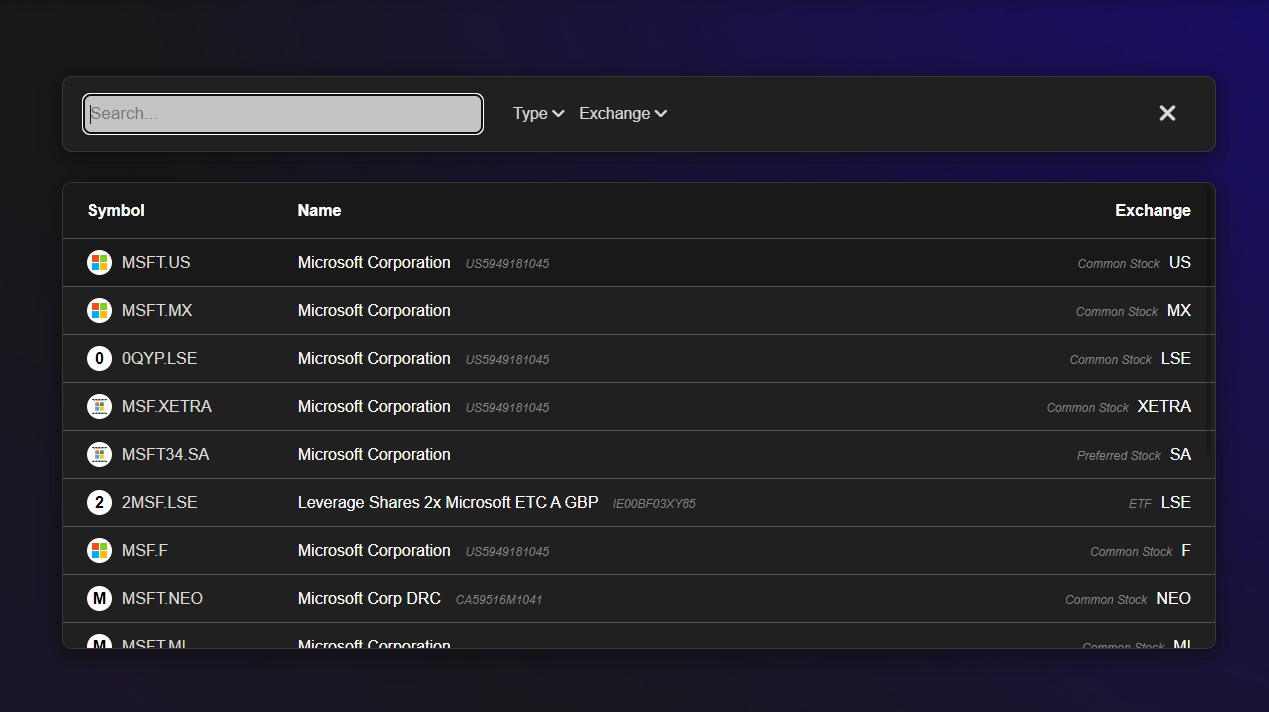Click the F exchange value in MSF.F row
This screenshot has height=712, width=1269.
click(x=1186, y=551)
